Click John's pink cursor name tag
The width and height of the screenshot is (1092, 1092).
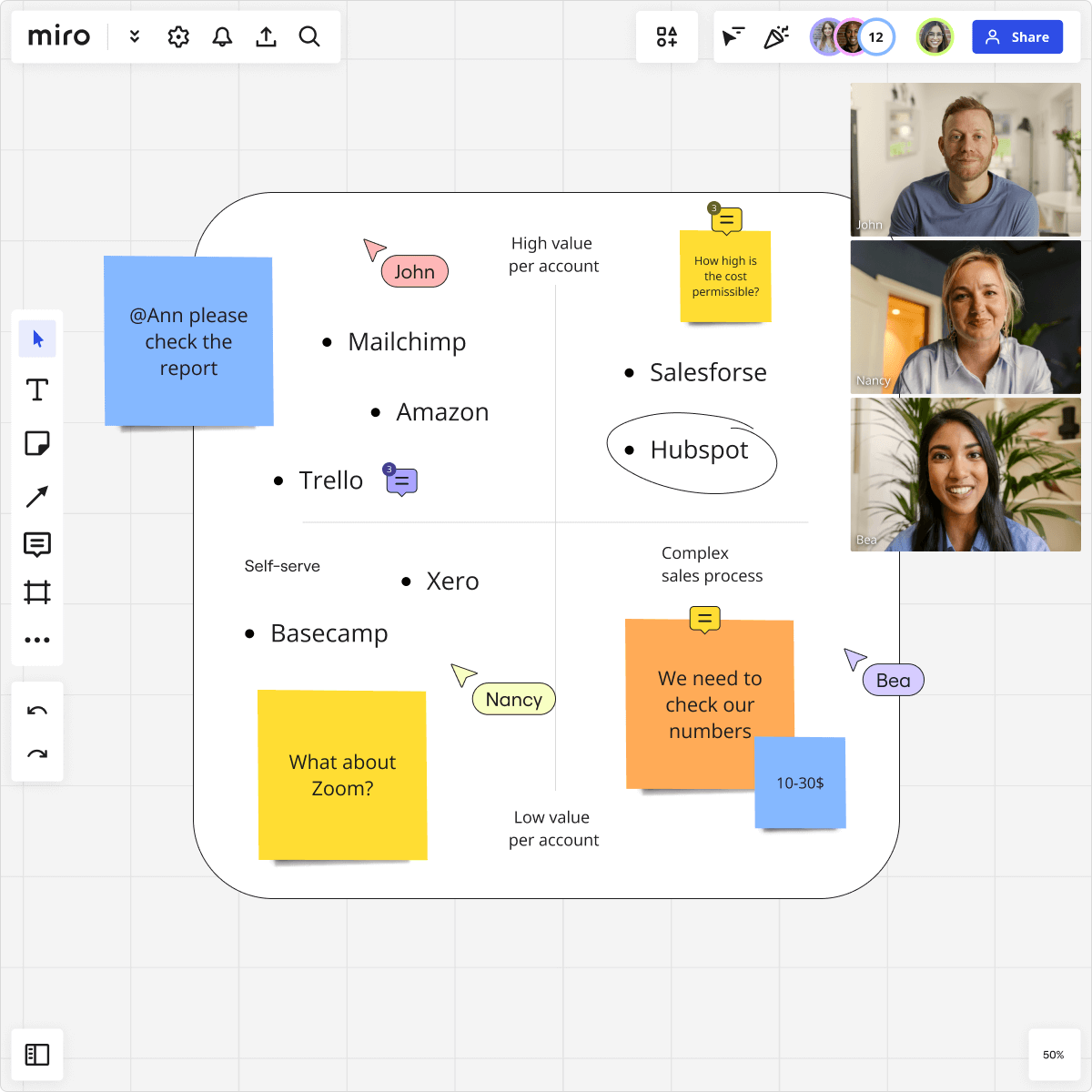click(415, 271)
